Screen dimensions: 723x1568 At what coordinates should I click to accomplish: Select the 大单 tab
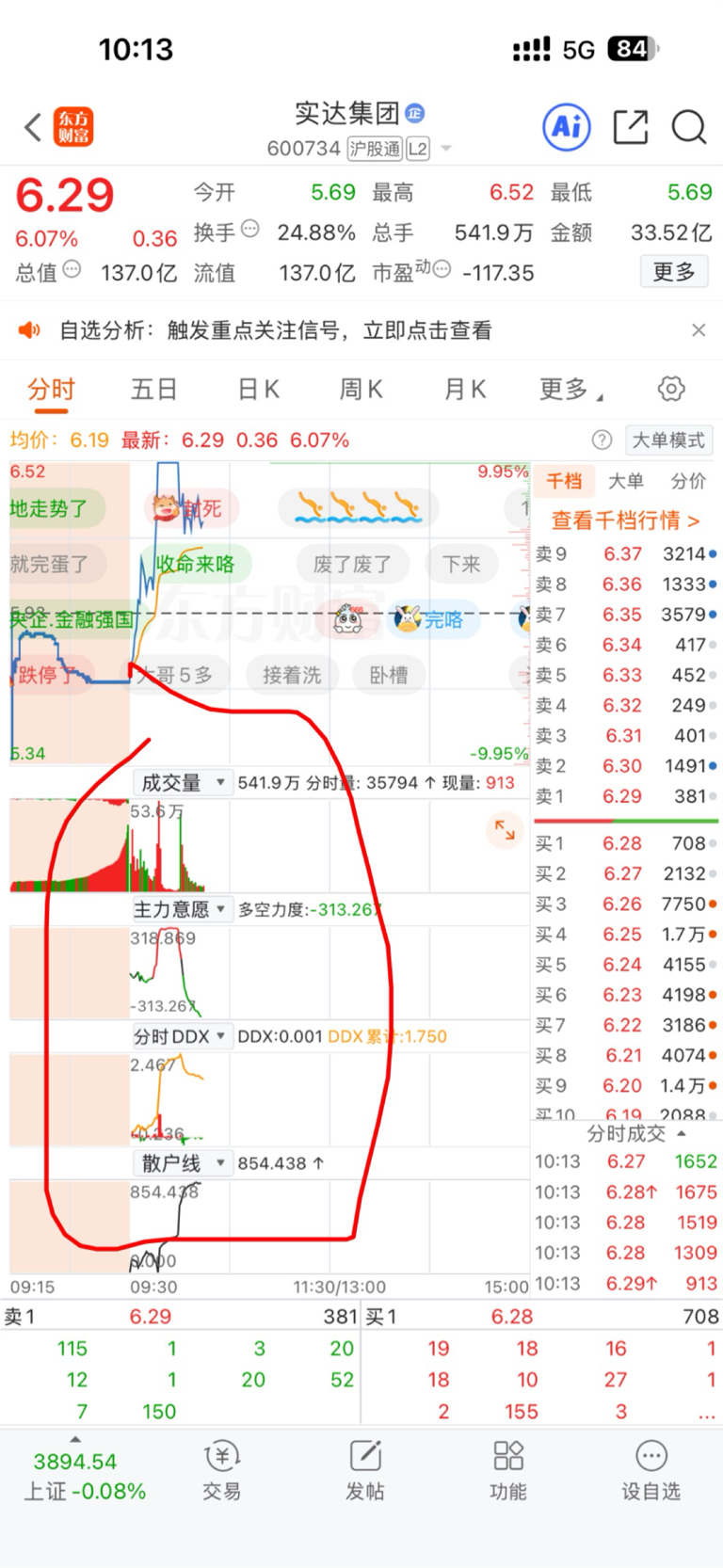pos(626,481)
